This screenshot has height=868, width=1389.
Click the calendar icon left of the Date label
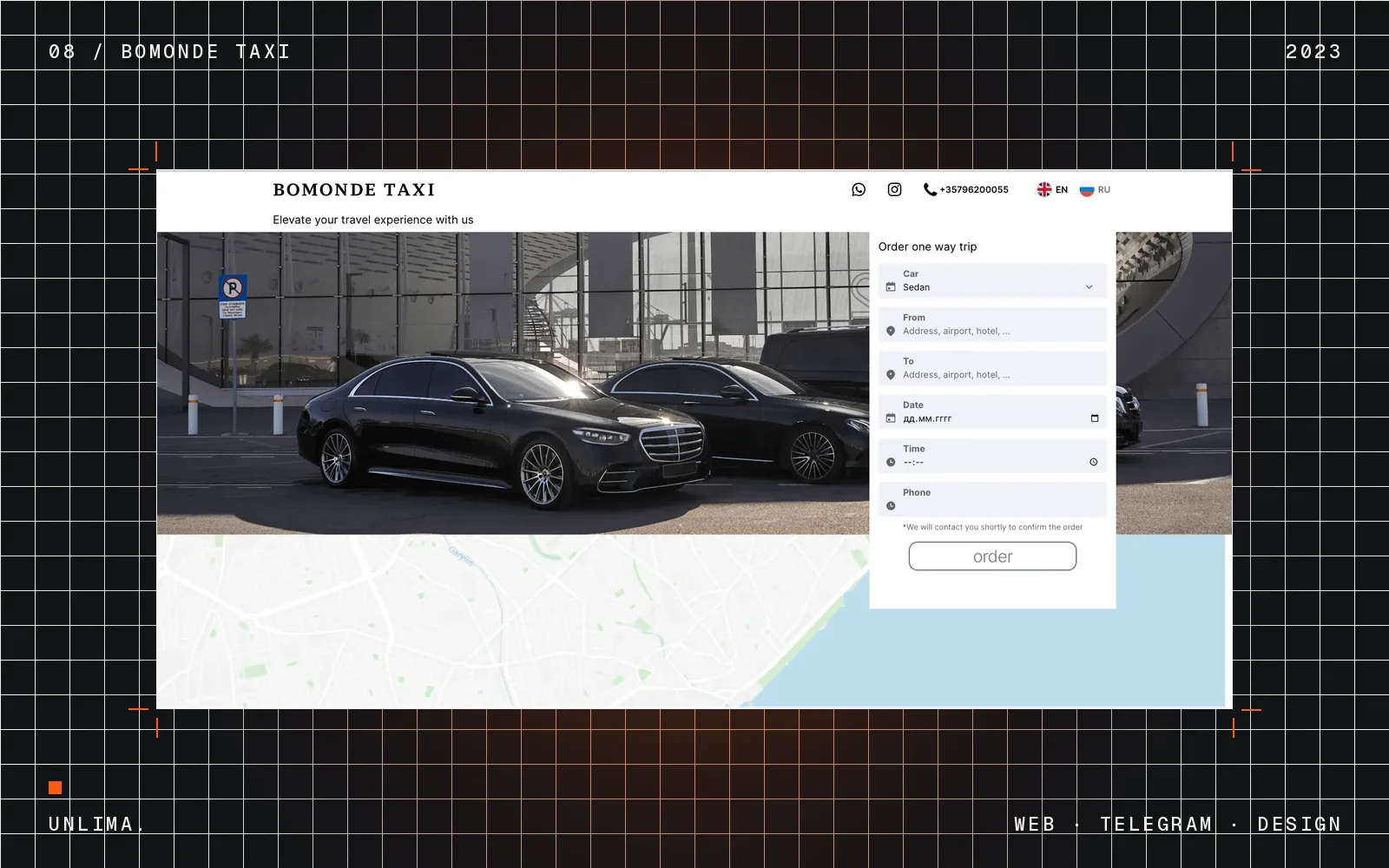coord(891,418)
